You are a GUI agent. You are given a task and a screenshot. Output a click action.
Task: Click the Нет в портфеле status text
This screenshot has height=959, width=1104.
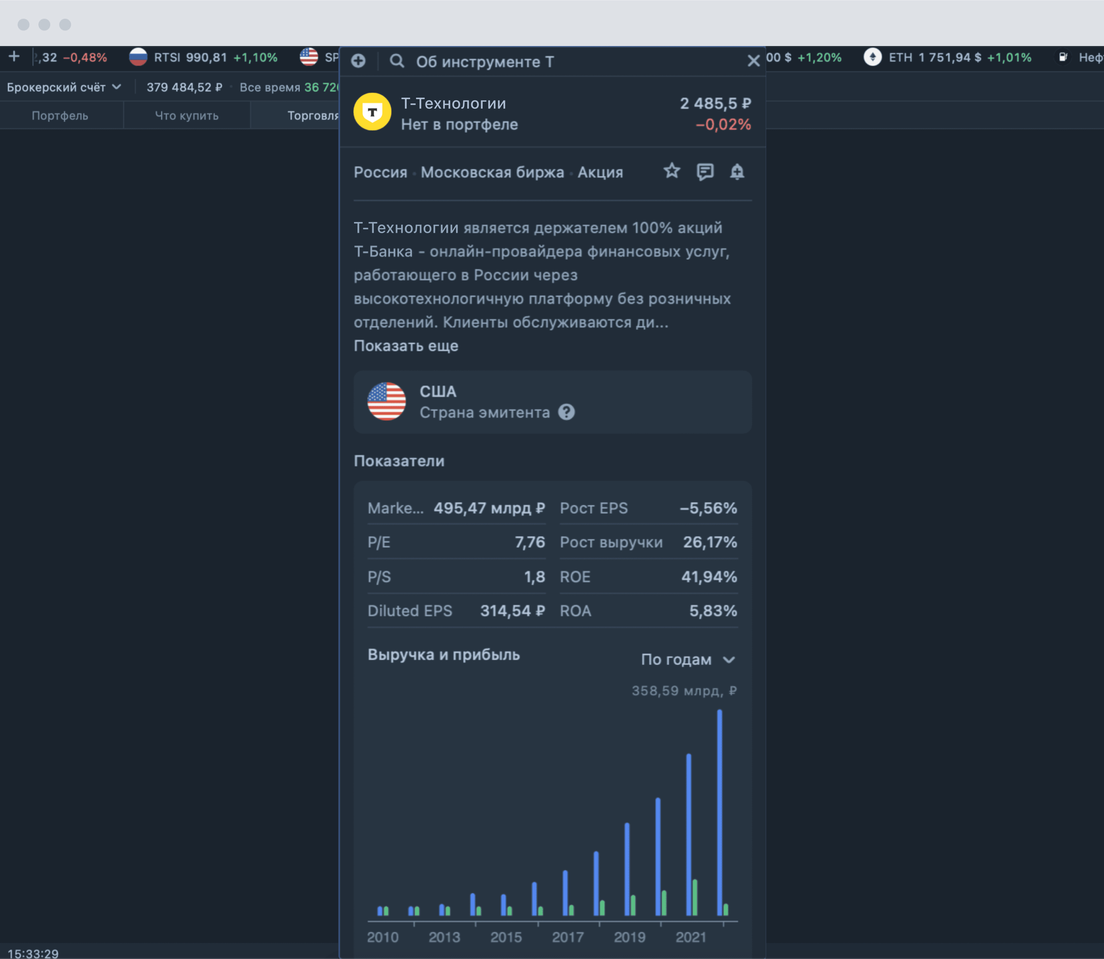459,125
